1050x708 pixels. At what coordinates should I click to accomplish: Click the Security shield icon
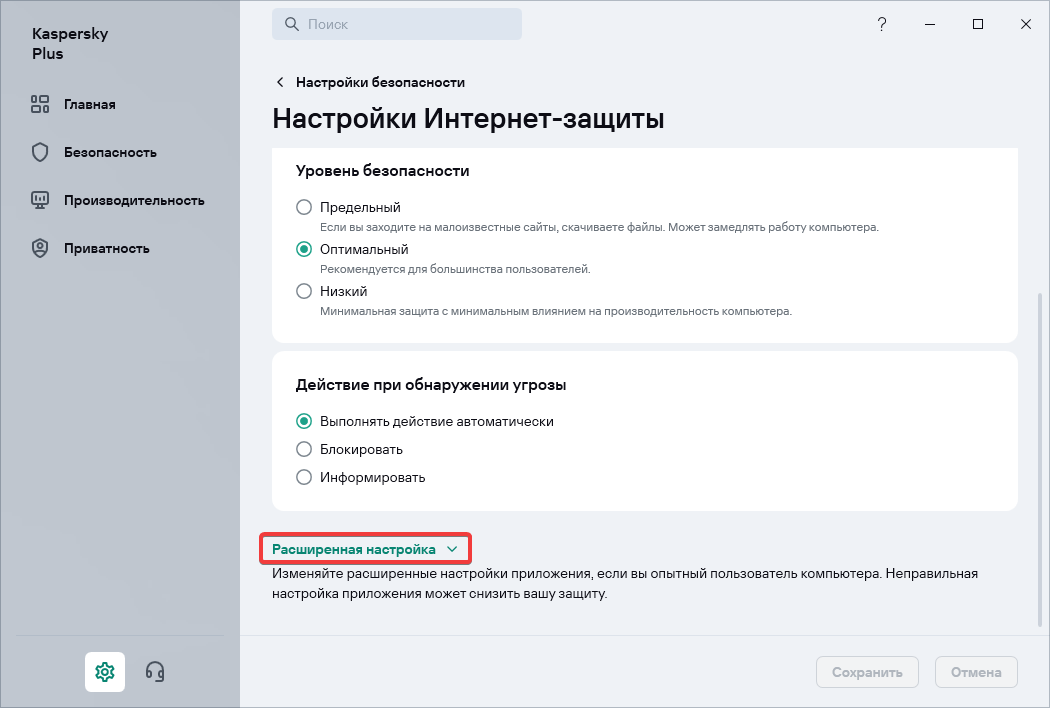40,152
